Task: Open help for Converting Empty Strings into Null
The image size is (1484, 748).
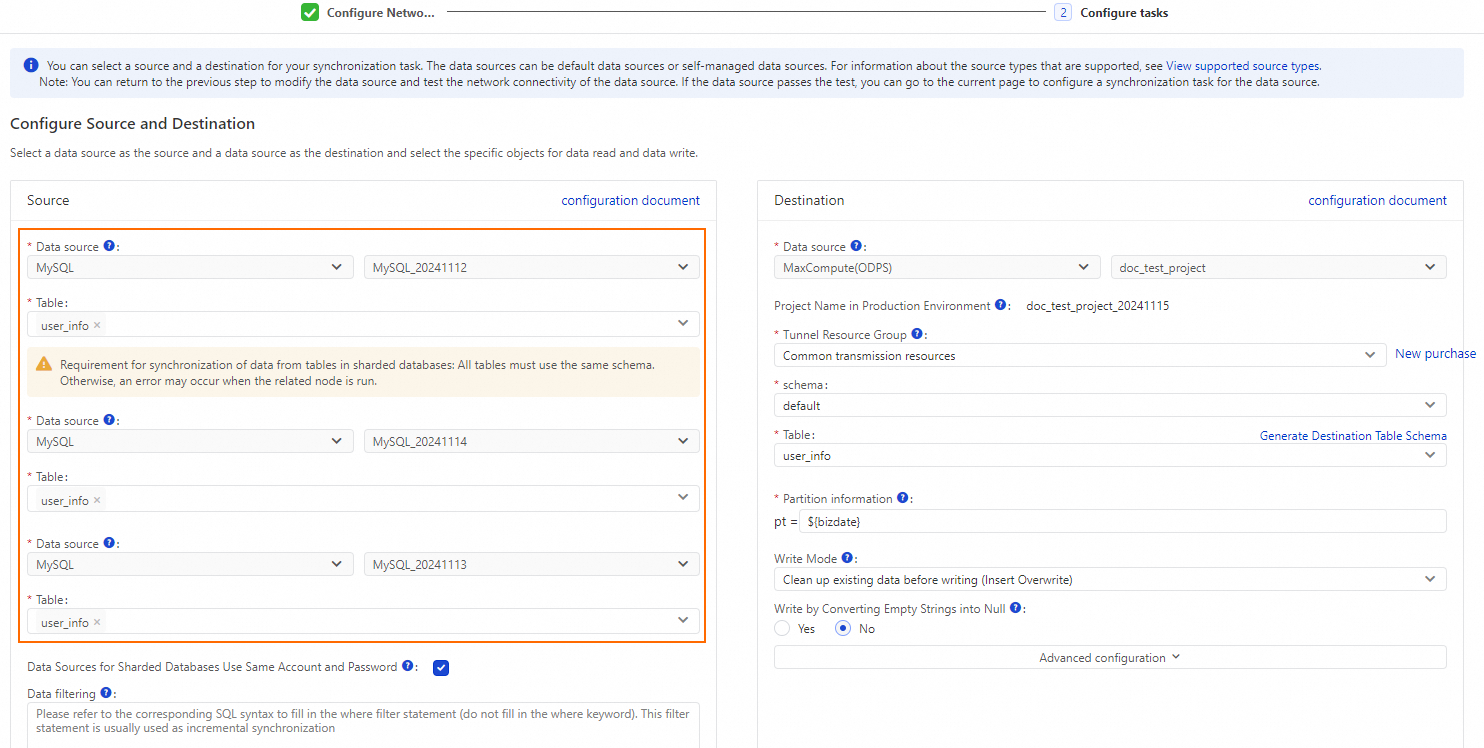Action: (x=1015, y=608)
